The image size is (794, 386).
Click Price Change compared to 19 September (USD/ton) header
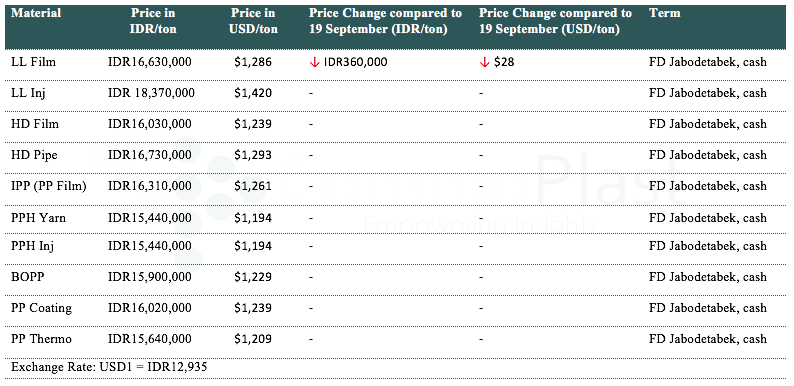(x=555, y=21)
